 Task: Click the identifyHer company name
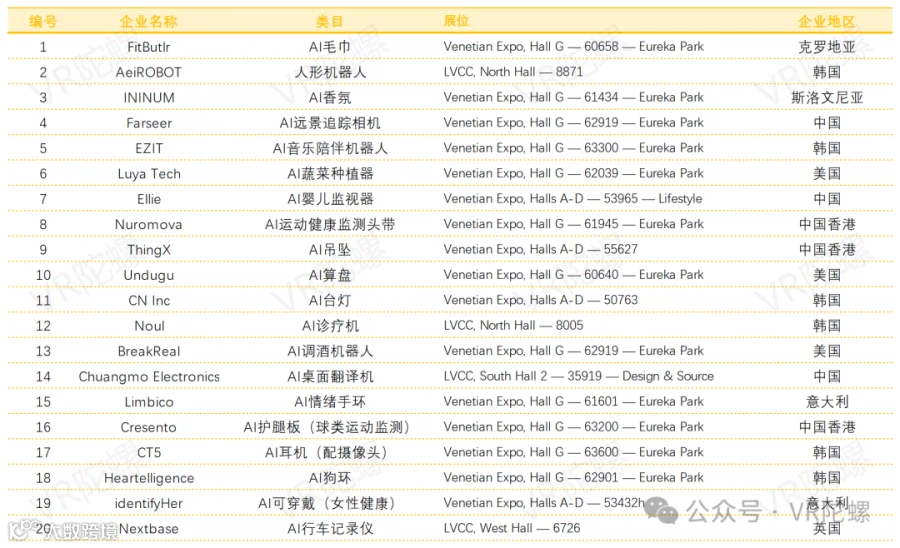(149, 503)
